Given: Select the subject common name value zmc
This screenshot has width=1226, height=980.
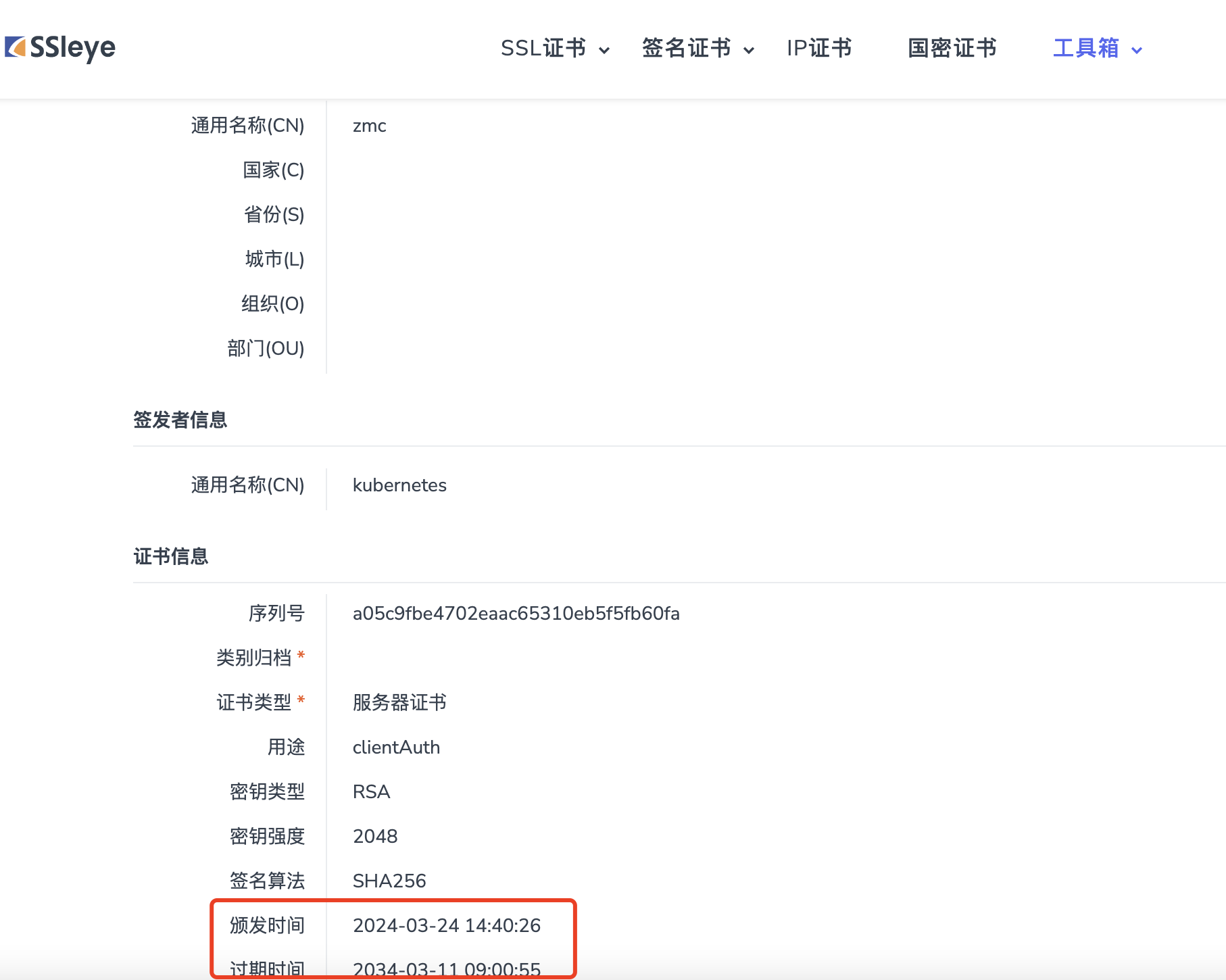Looking at the screenshot, I should [370, 126].
